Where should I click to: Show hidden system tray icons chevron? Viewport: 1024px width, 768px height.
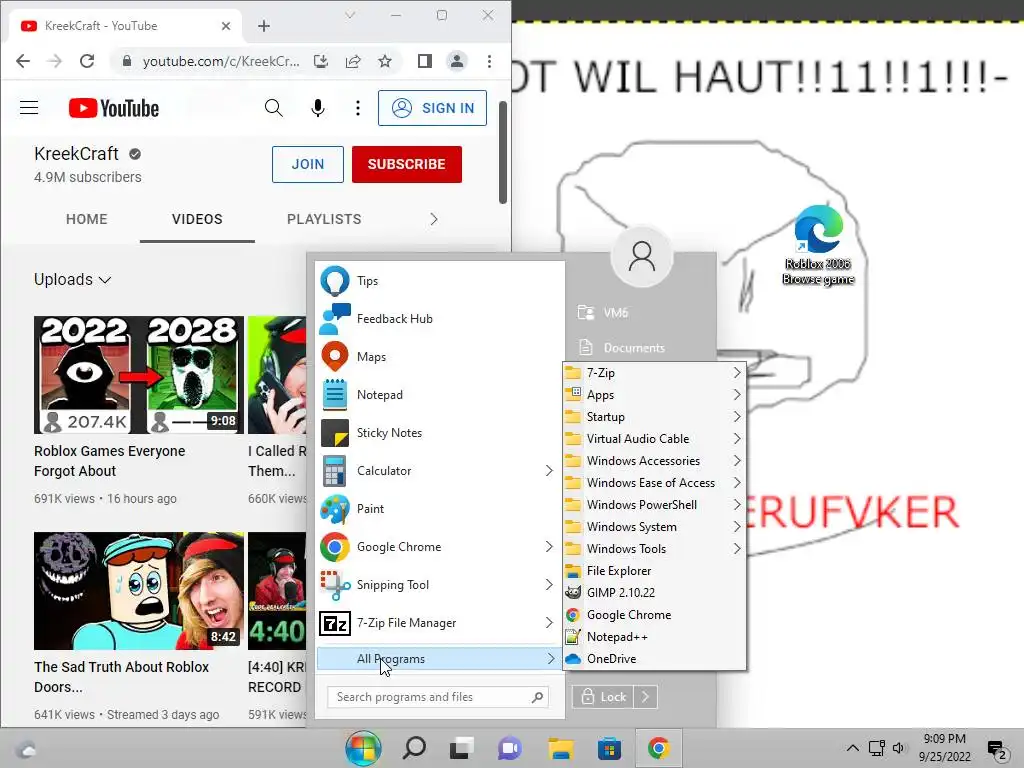(x=852, y=748)
